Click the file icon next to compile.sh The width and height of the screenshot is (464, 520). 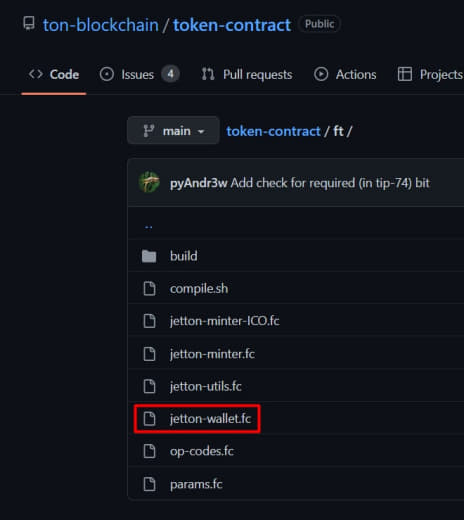tap(149, 288)
